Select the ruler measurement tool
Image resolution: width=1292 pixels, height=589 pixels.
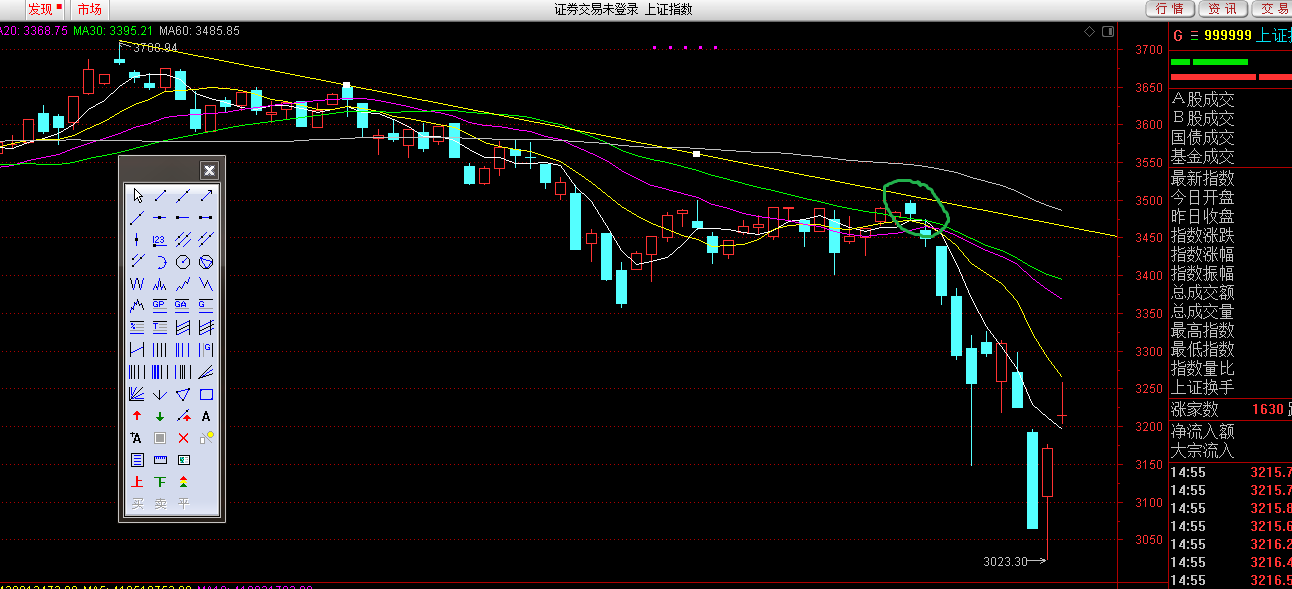coord(160,460)
